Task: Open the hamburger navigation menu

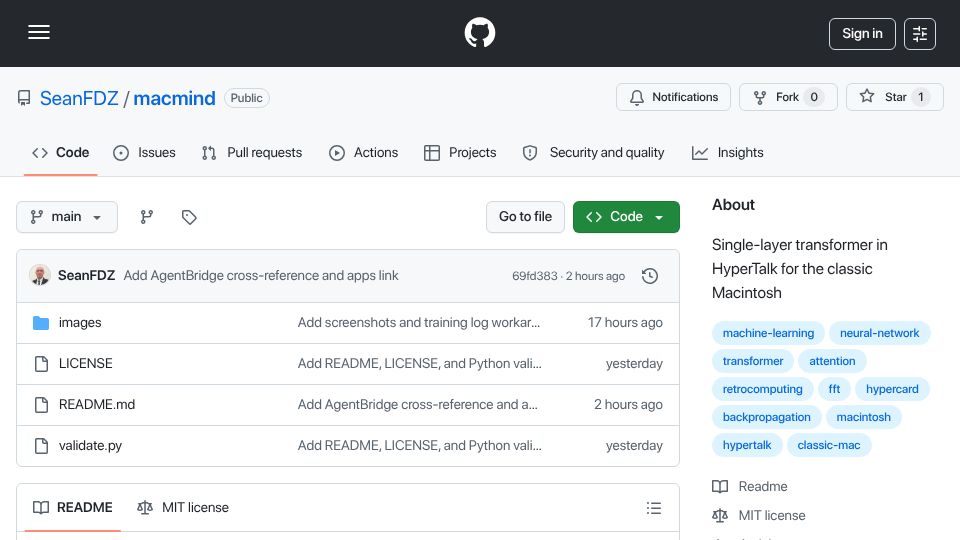Action: tap(39, 32)
